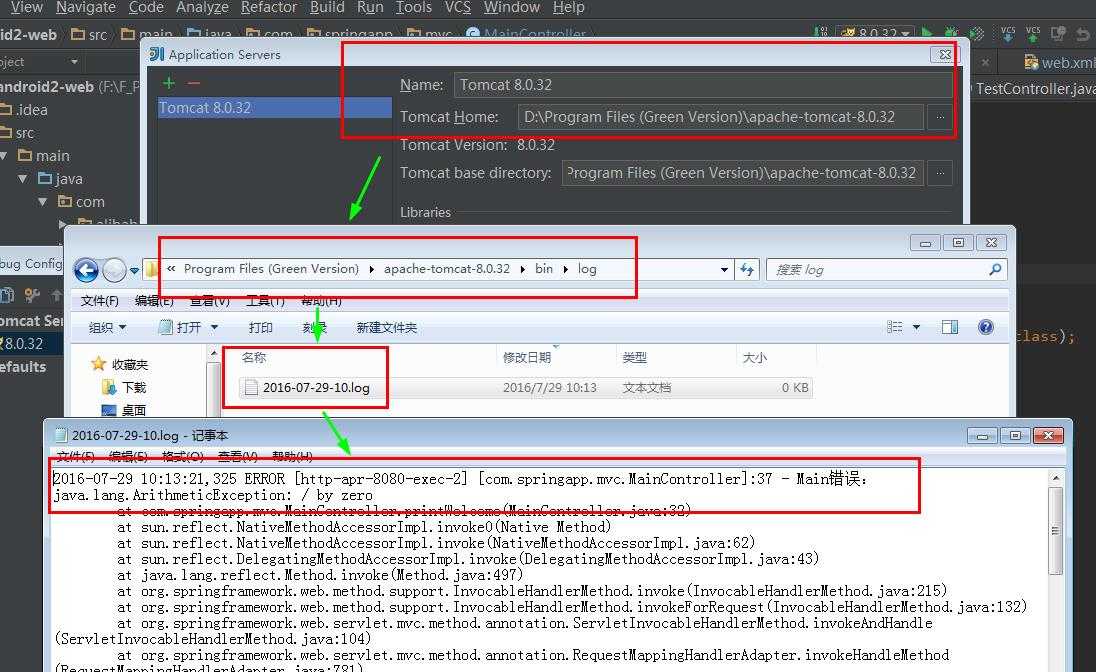1096x672 pixels.
Task: Click Notepad scrollbar up arrow
Action: point(1055,478)
